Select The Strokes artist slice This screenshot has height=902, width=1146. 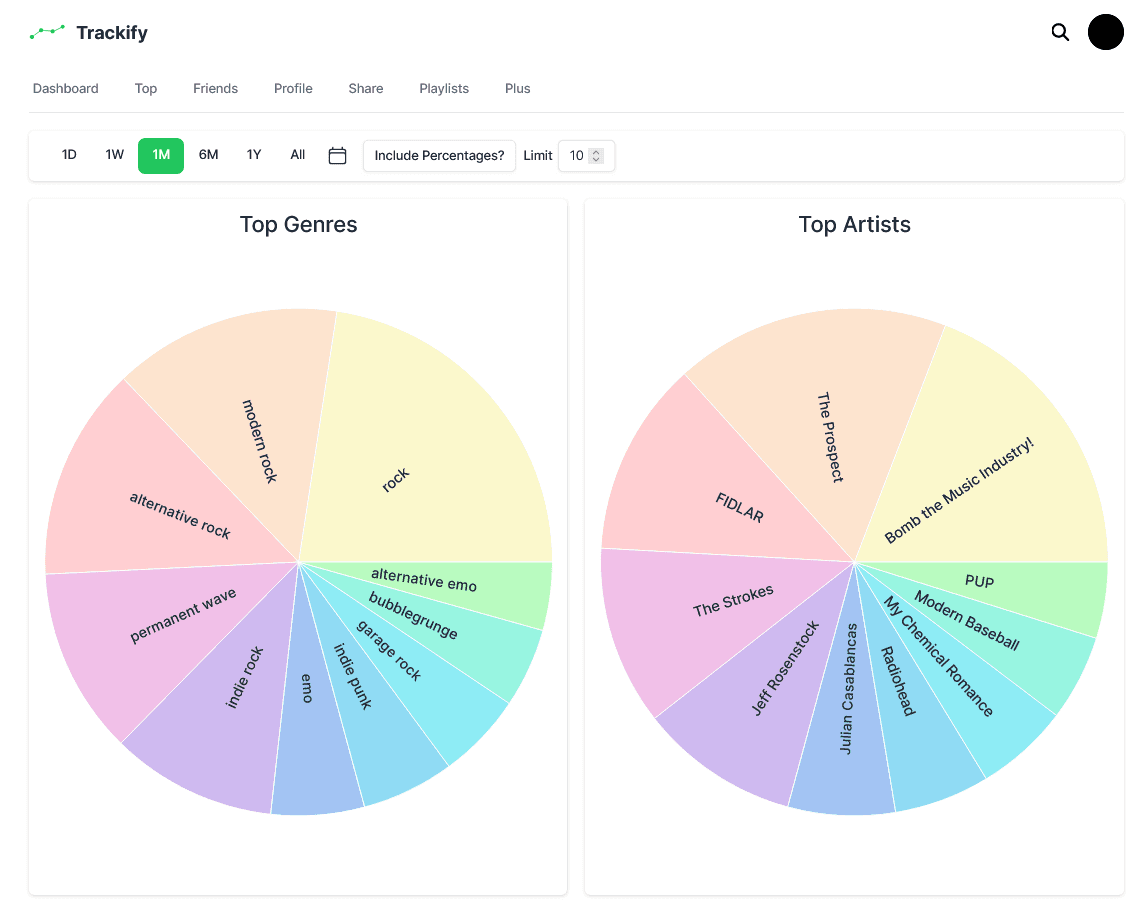[x=700, y=620]
